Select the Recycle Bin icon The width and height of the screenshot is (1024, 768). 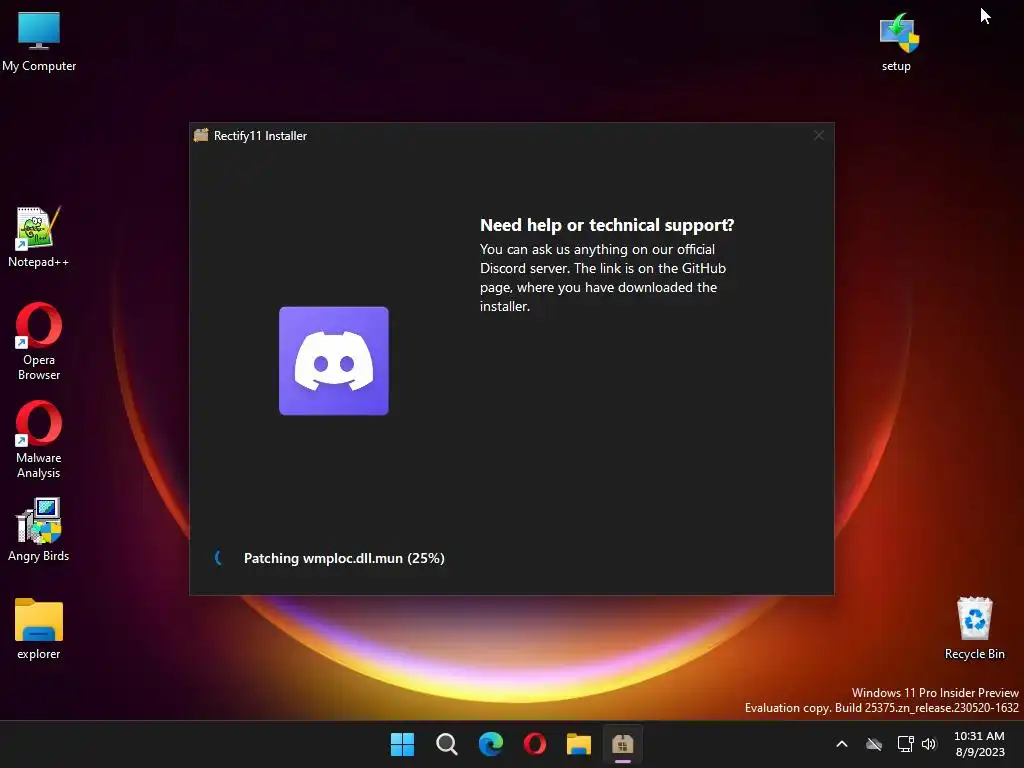tap(974, 628)
